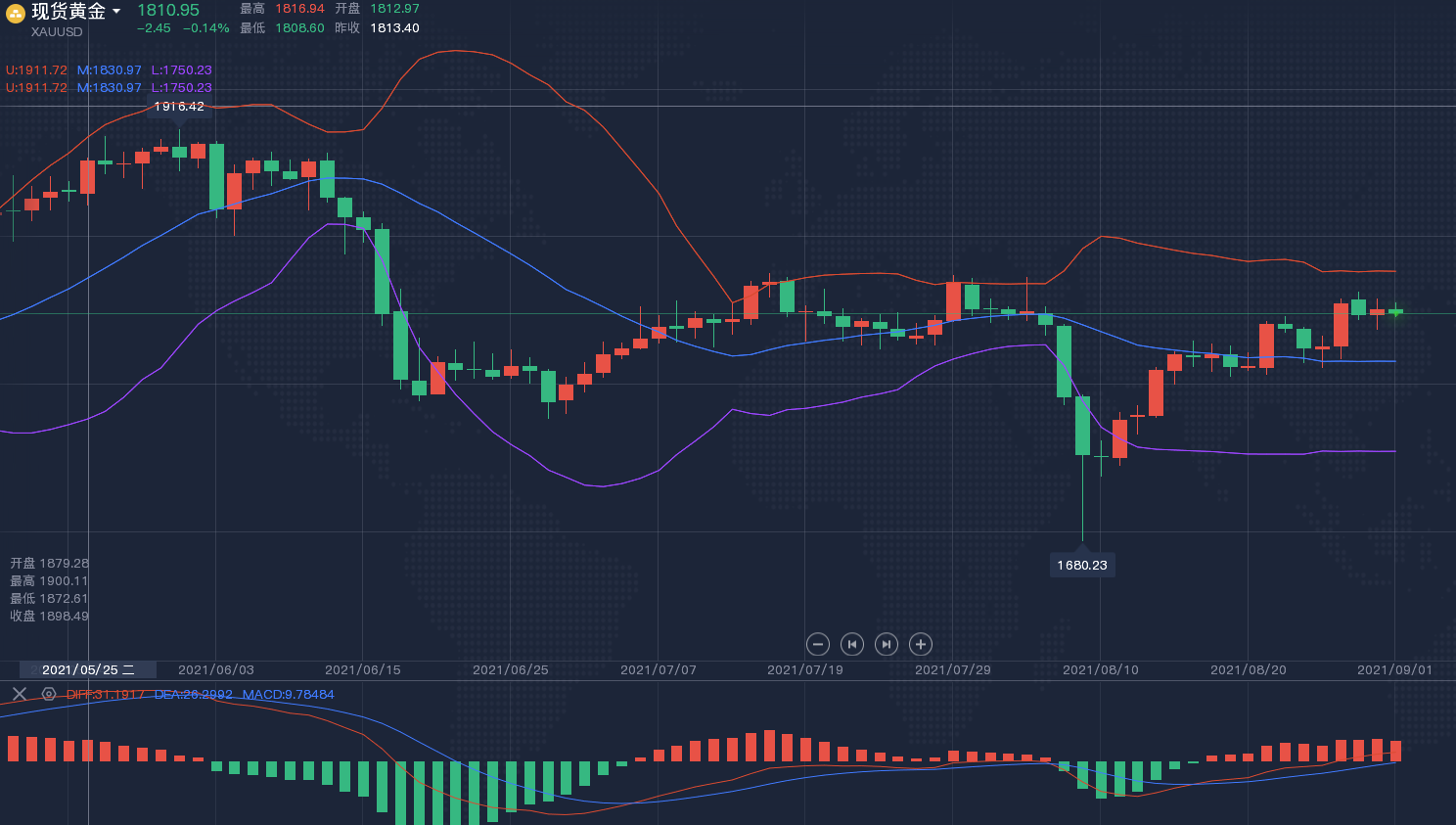
Task: Click the XAUUSD ticker label
Action: click(x=57, y=32)
